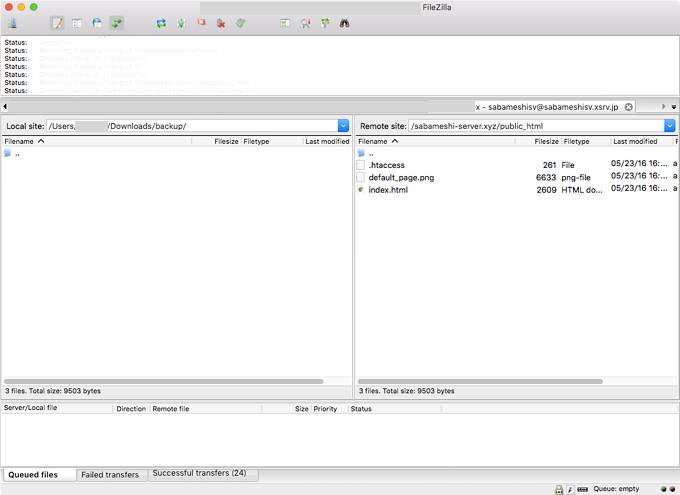Click the png-file filetype cell
This screenshot has height=495, width=680.
click(x=576, y=177)
